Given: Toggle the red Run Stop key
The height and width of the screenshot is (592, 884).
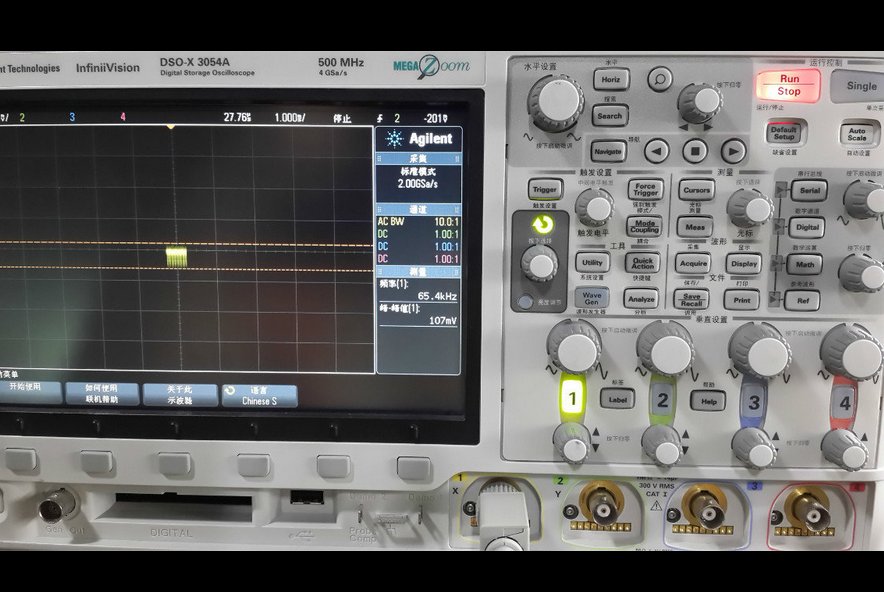Looking at the screenshot, I should pyautogui.click(x=788, y=85).
